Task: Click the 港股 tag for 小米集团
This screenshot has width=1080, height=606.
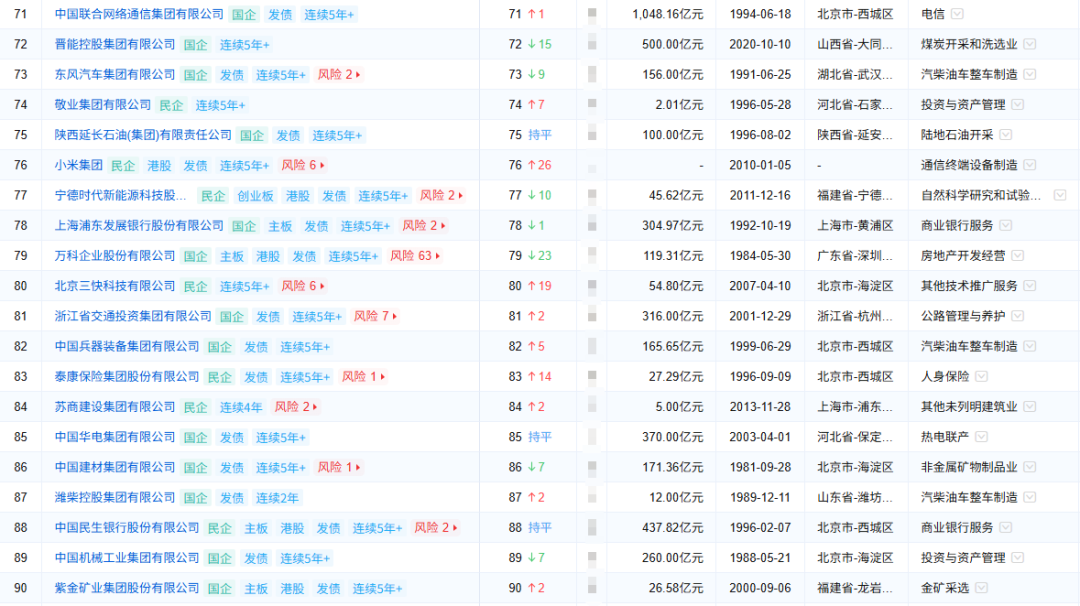Action: [x=159, y=166]
